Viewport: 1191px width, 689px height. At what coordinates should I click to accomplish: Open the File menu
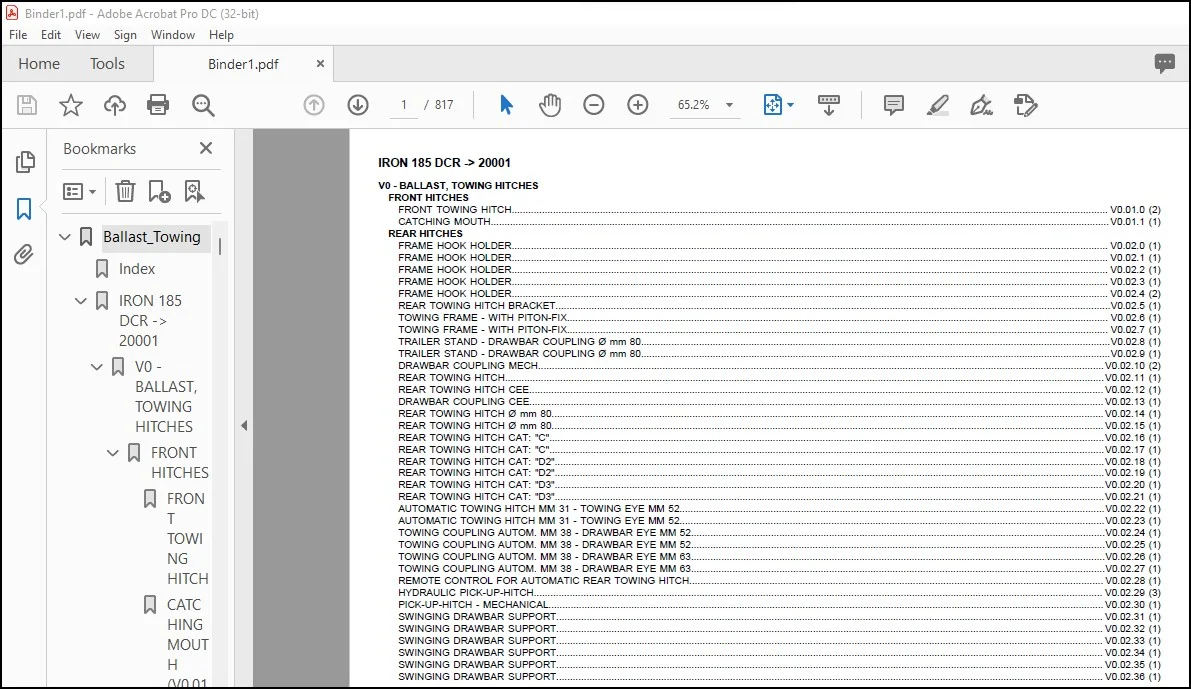18,35
